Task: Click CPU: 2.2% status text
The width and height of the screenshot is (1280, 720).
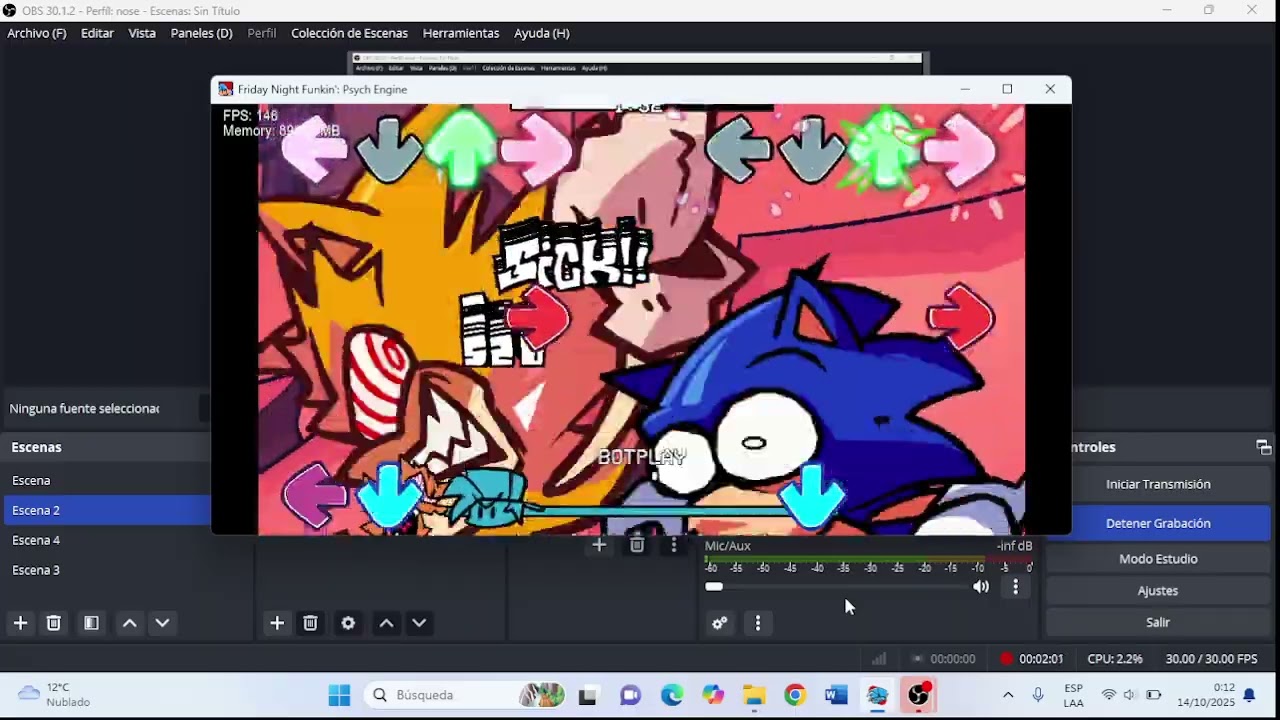Action: point(1115,659)
